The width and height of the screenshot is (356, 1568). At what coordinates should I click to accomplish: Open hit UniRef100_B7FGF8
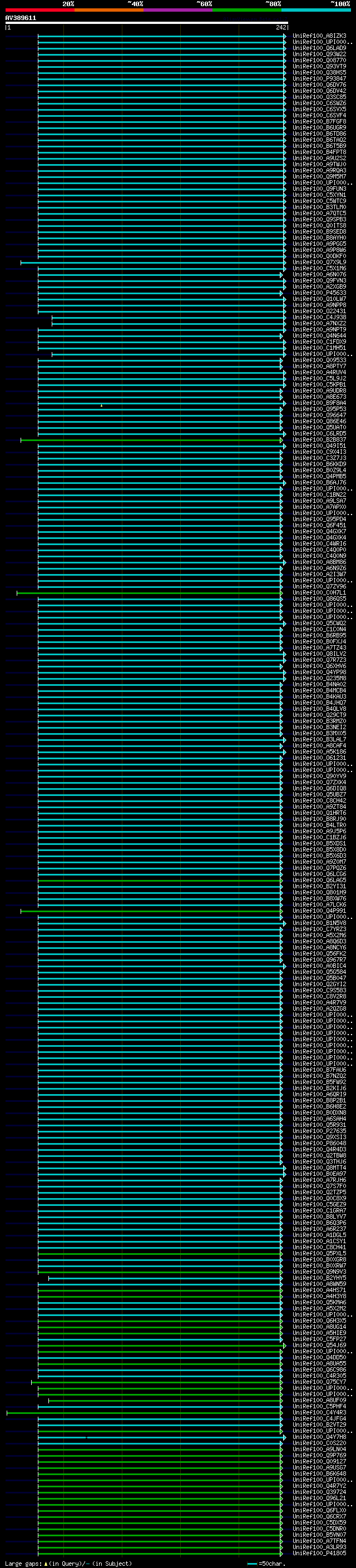319,122
